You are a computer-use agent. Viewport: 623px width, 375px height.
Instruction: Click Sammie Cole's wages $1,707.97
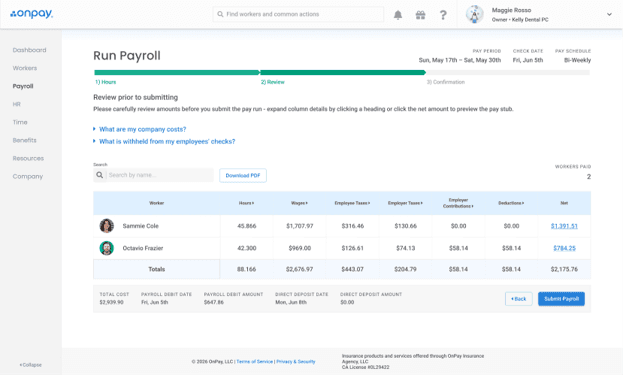coord(300,226)
